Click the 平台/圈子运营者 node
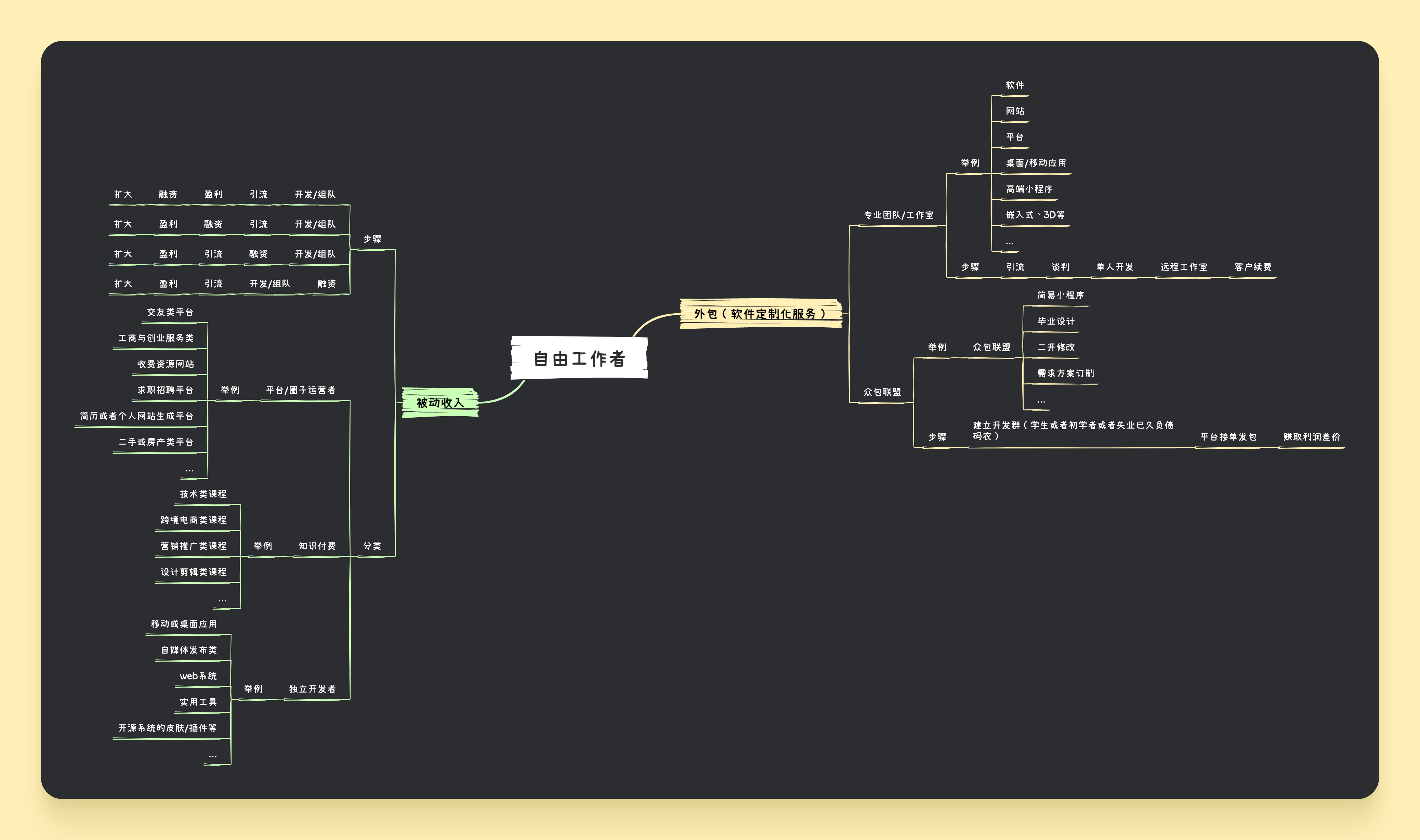The image size is (1420, 840). 301,390
